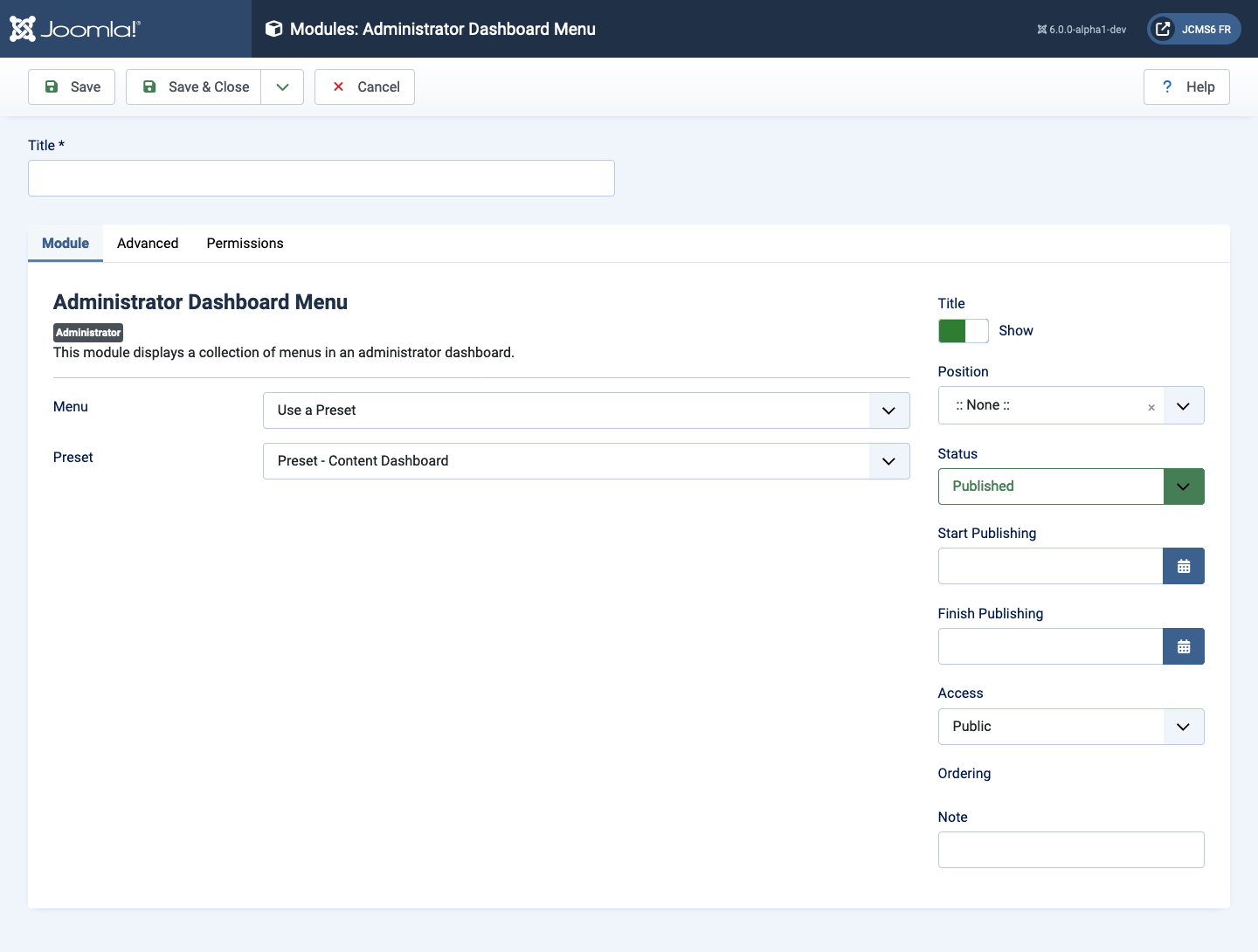1258x952 pixels.
Task: Toggle the Title Show switch
Action: [x=964, y=331]
